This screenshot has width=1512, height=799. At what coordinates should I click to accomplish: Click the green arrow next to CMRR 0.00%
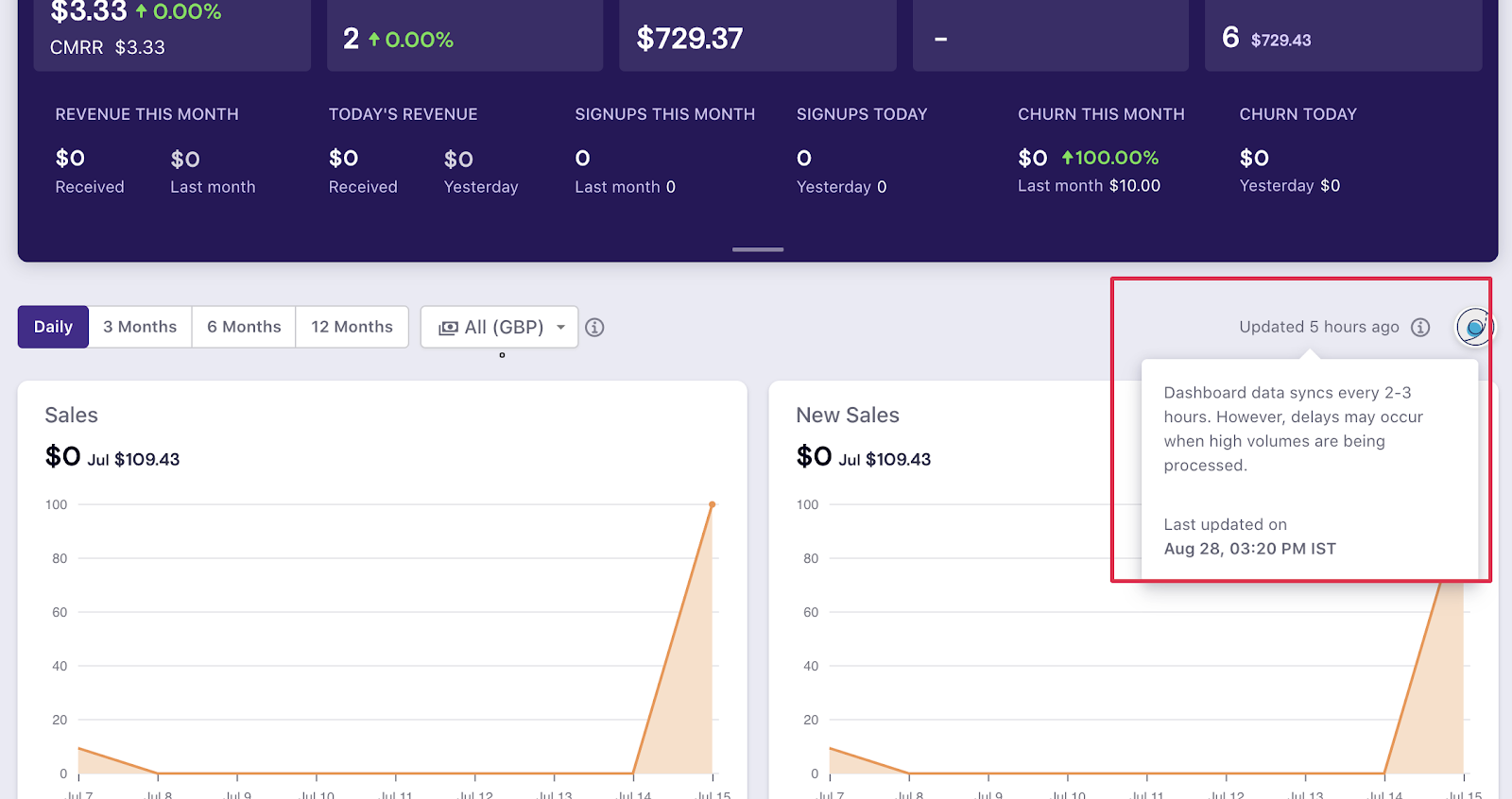(x=142, y=11)
